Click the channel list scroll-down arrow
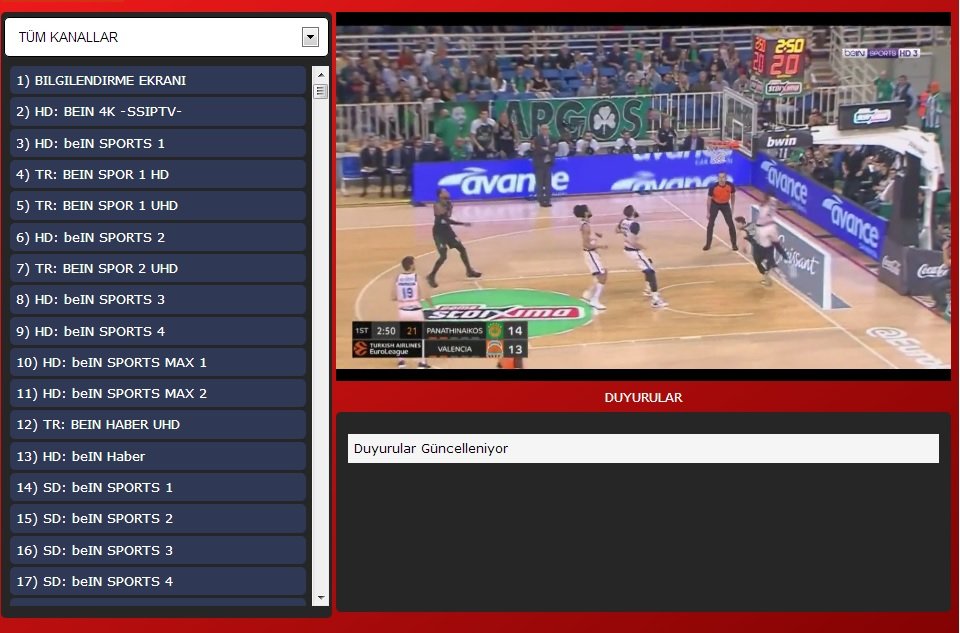Screen dimensions: 960x633 (x=320, y=597)
